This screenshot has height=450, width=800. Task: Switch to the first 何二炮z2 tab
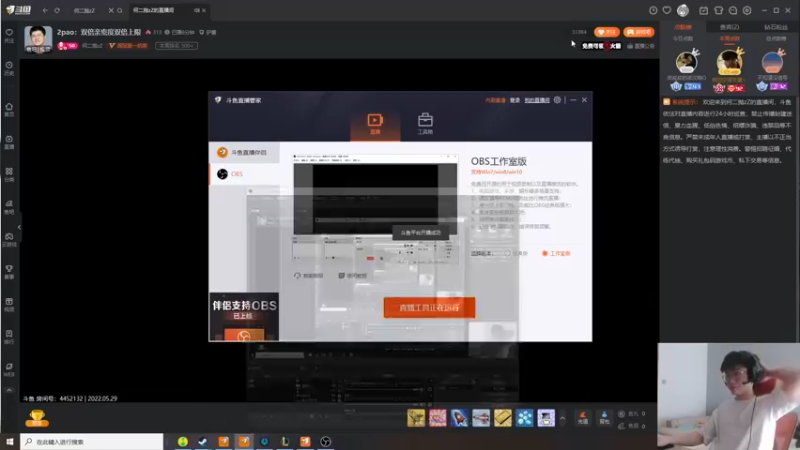[x=84, y=10]
